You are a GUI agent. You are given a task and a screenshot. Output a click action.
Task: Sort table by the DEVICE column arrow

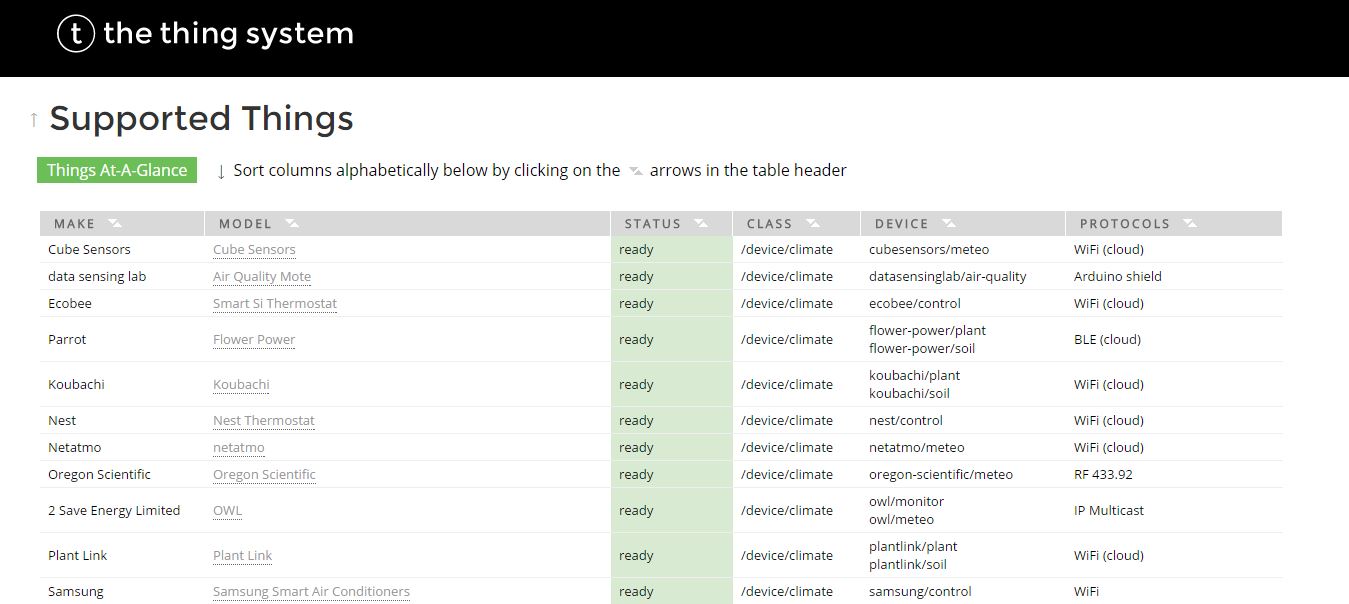pos(948,223)
